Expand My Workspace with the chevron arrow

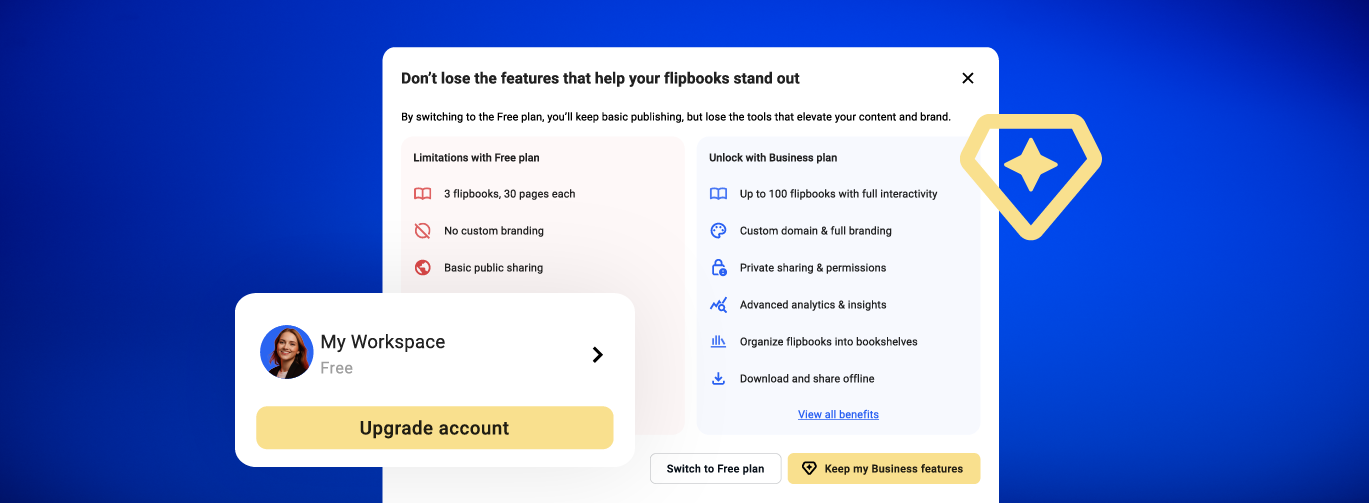point(597,354)
